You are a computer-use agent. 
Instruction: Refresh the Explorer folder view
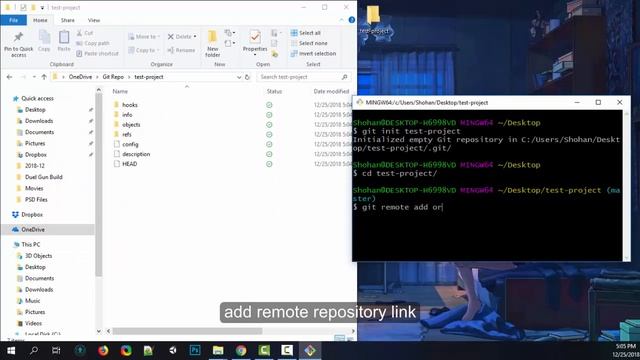[x=247, y=77]
